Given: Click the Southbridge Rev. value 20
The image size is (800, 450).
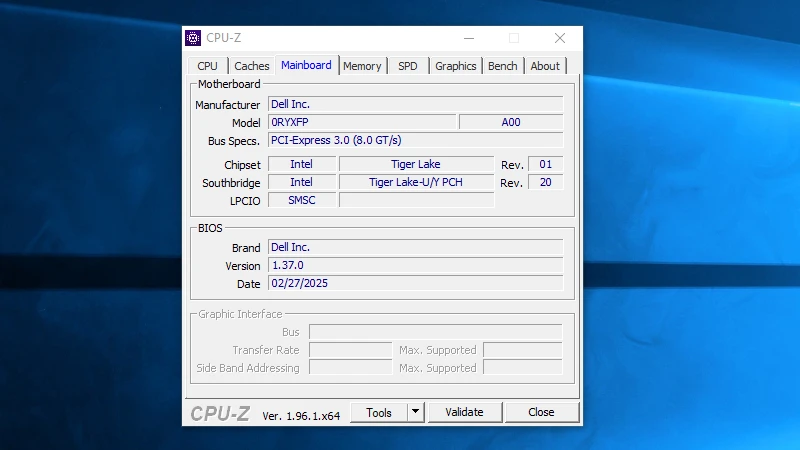Looking at the screenshot, I should 545,182.
